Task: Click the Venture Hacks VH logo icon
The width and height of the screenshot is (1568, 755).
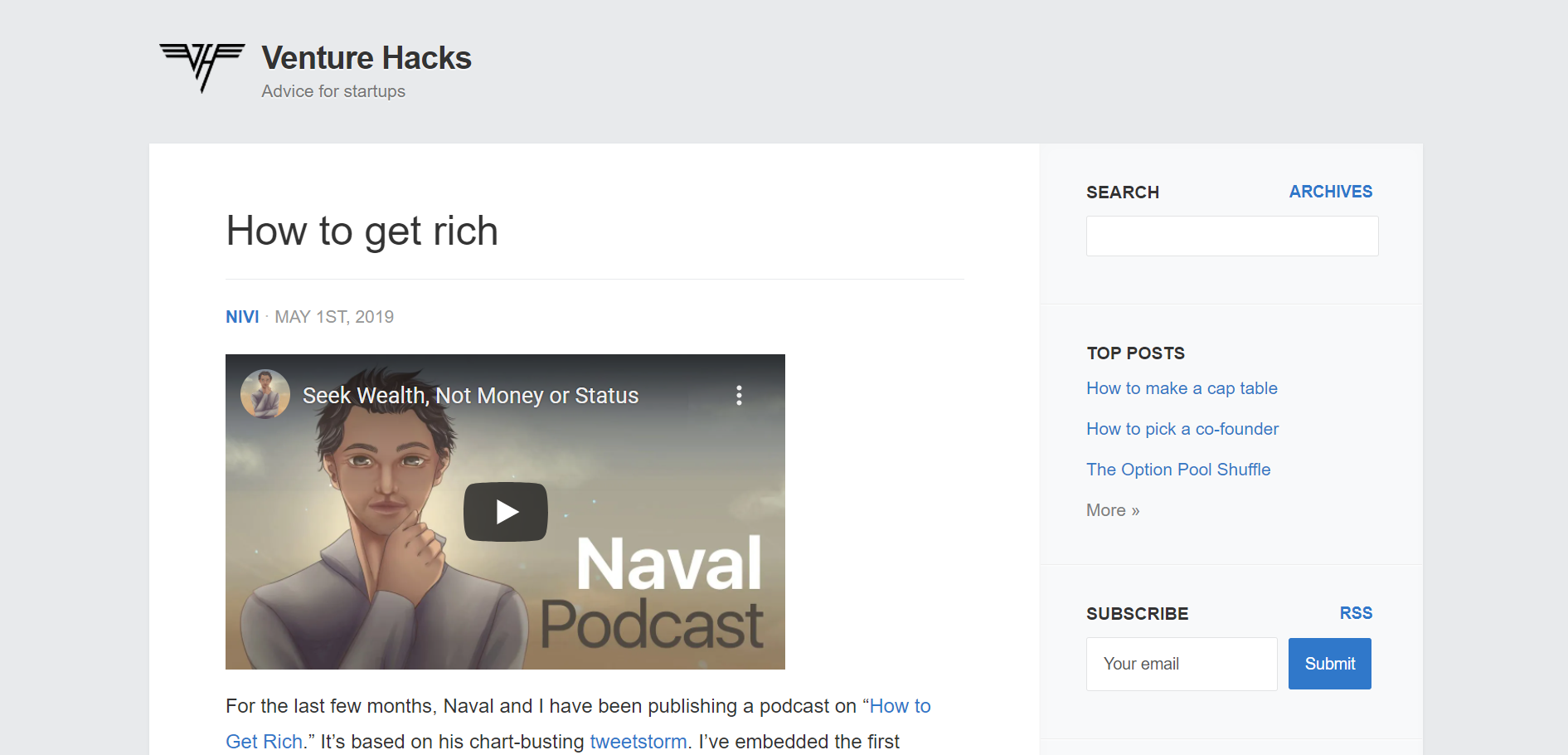Action: (202, 67)
